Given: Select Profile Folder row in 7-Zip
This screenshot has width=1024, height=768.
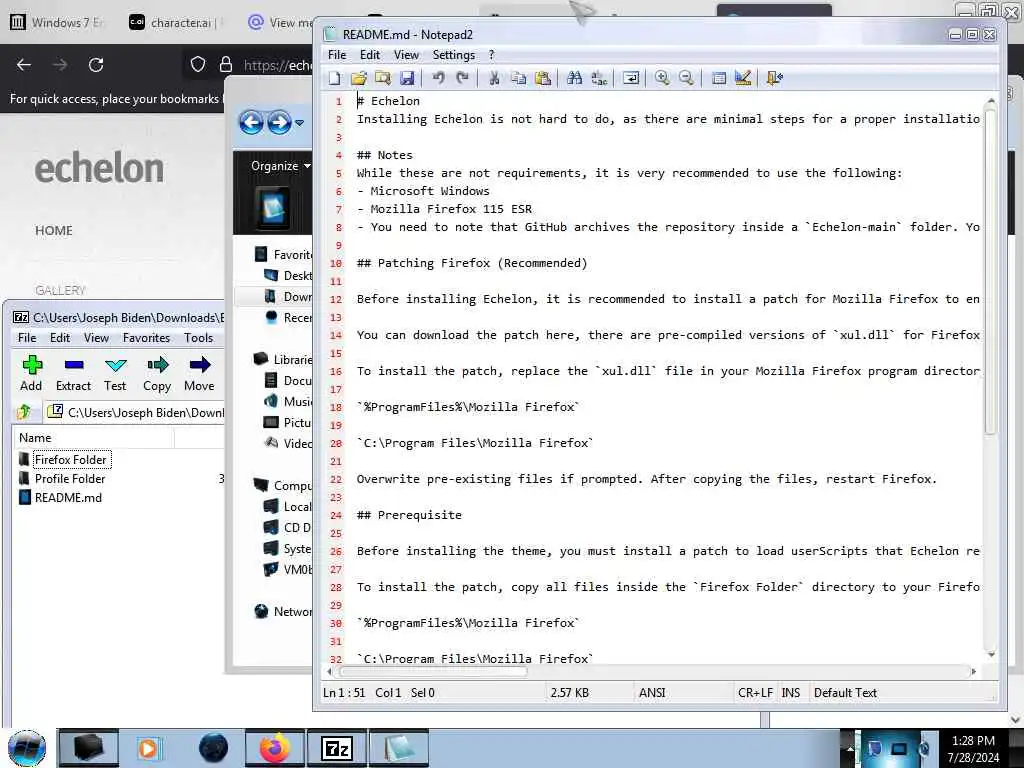Looking at the screenshot, I should click(x=70, y=479).
